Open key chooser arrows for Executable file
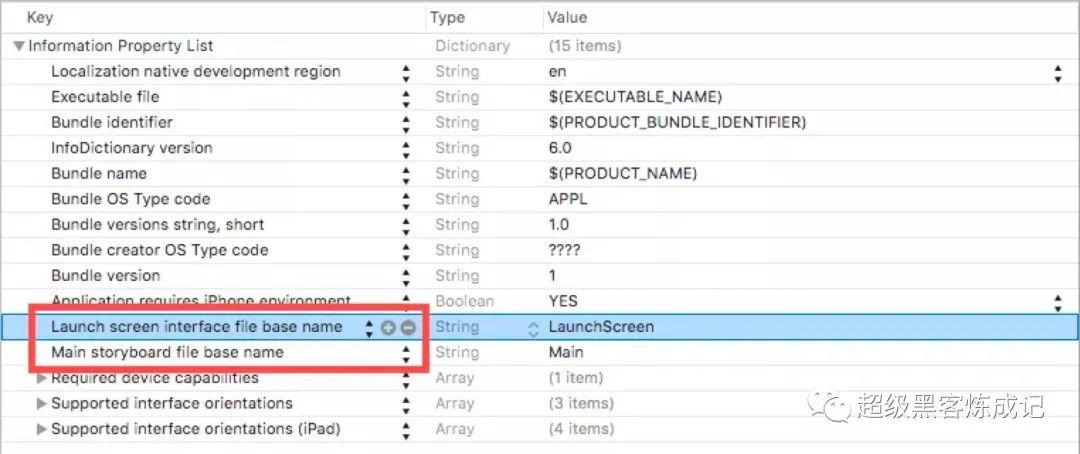 coord(406,97)
